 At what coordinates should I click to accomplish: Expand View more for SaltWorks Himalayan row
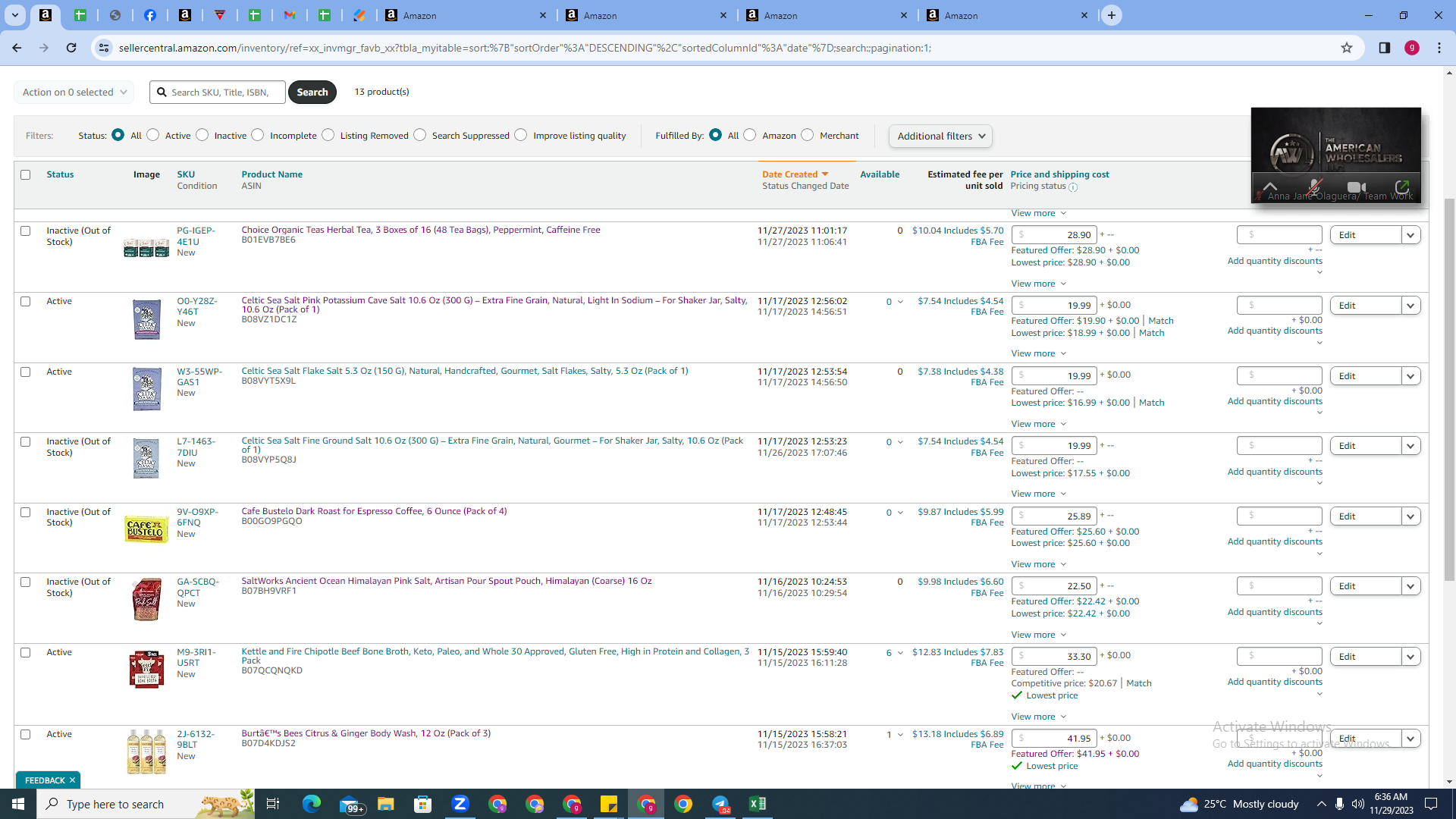tap(1039, 635)
